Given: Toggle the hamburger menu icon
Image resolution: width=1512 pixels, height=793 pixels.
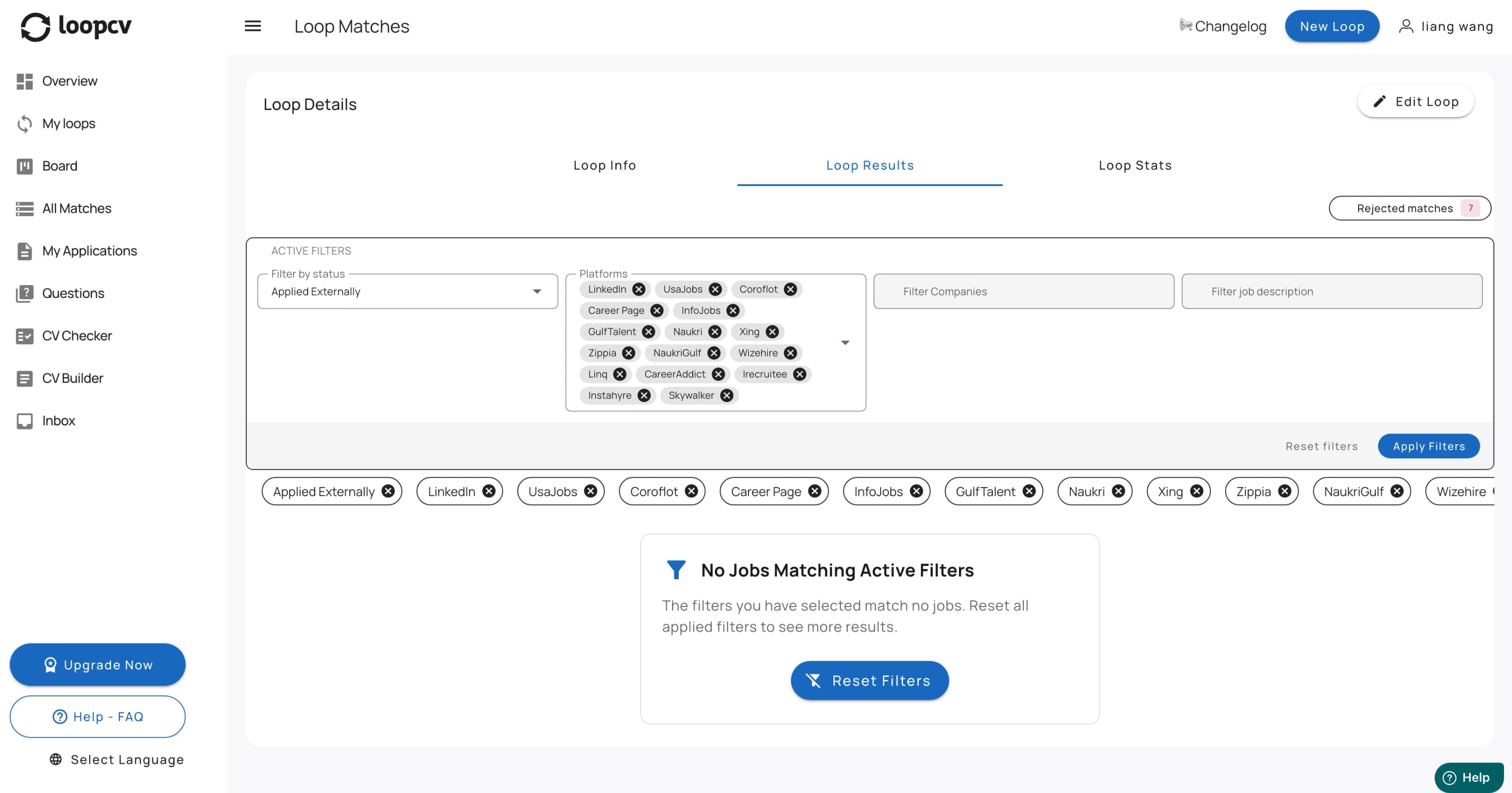Looking at the screenshot, I should pos(252,26).
